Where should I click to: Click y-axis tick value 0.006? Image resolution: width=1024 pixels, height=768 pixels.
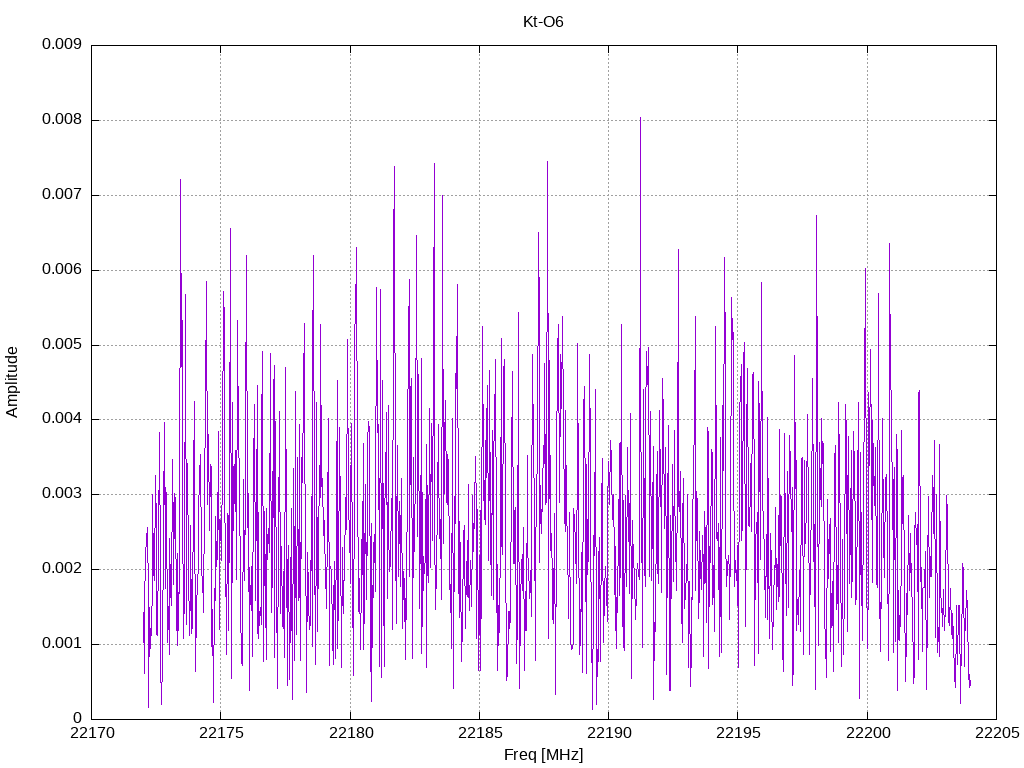click(x=62, y=270)
